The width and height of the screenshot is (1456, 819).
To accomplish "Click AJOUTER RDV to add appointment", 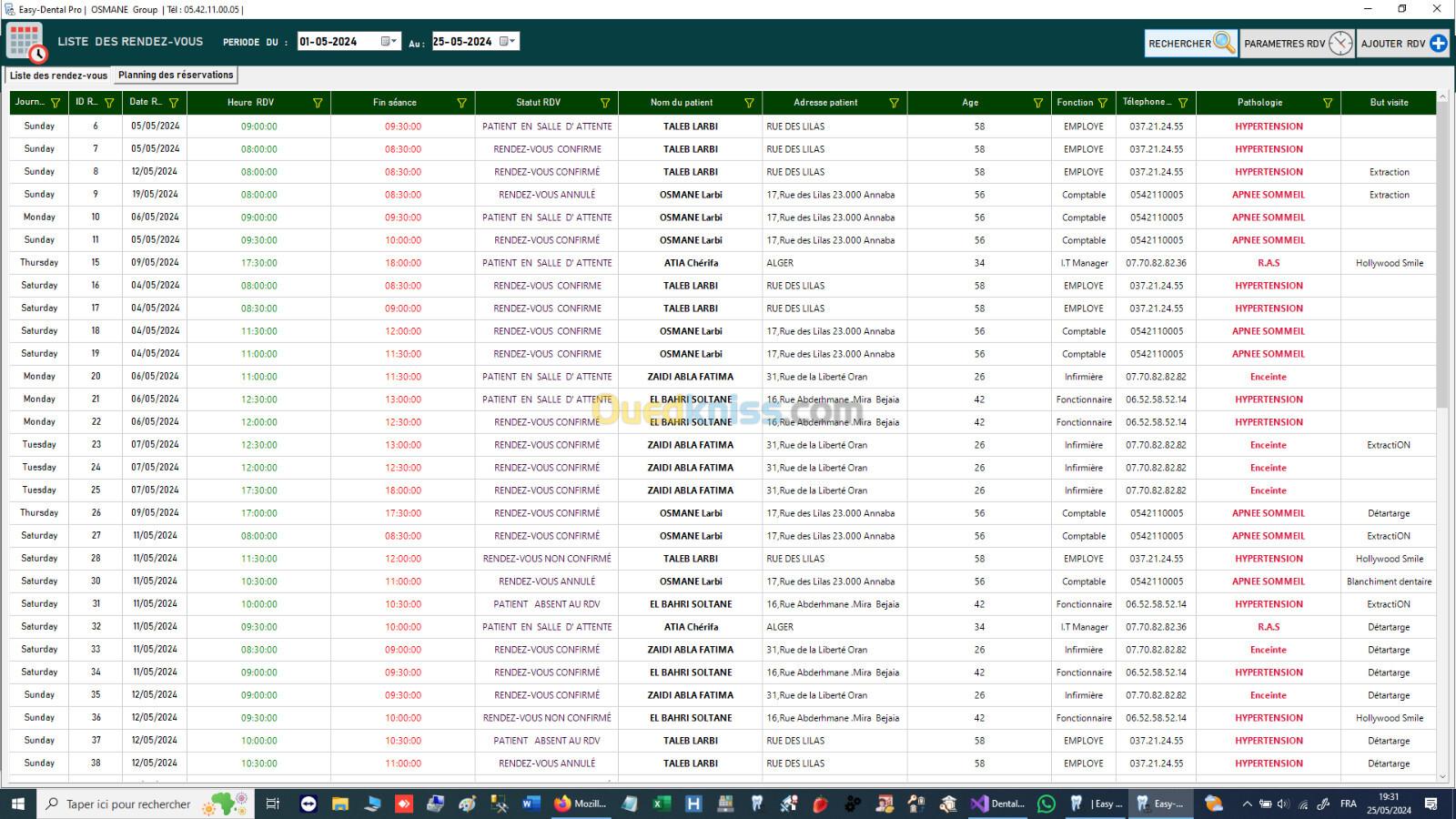I will coord(1403,43).
